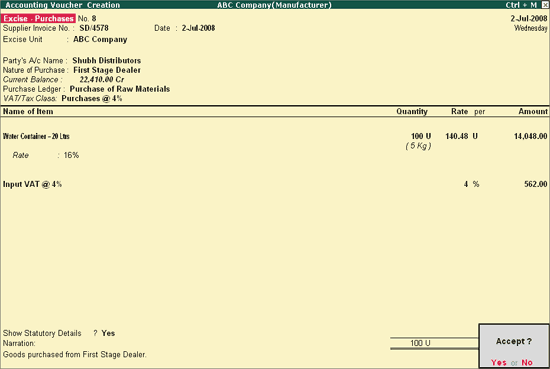The height and width of the screenshot is (369, 550).
Task: Click the item quantity 100 U
Action: [x=421, y=136]
